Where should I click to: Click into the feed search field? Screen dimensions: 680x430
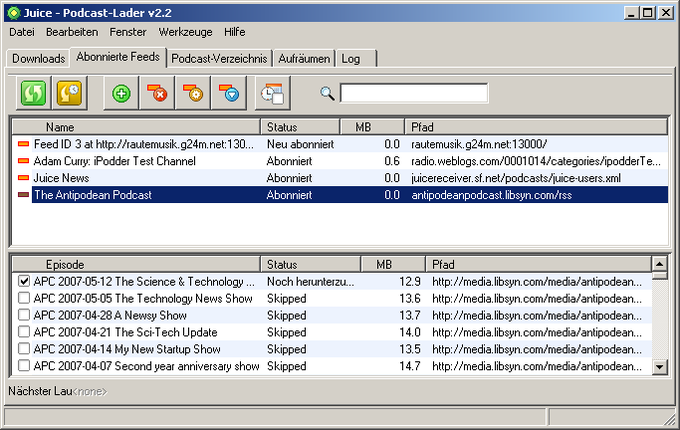414,93
